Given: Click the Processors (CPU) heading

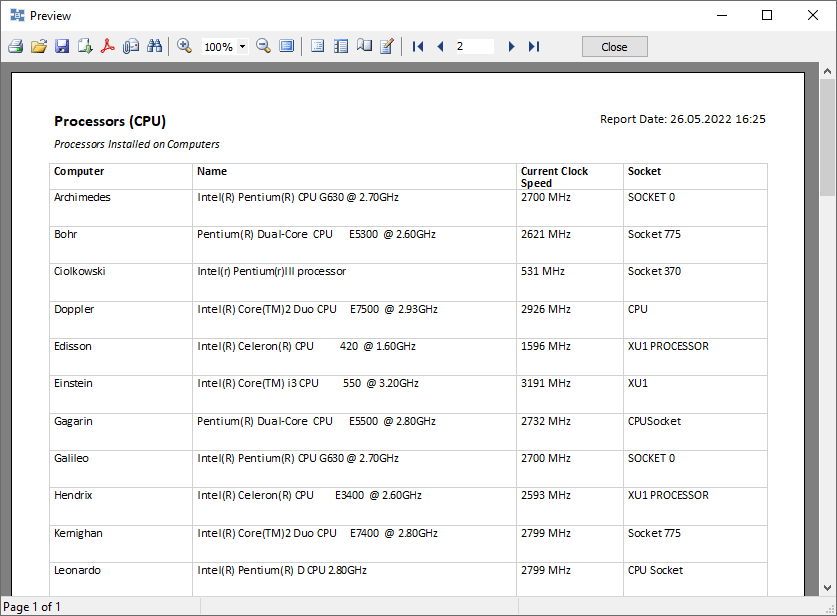Looking at the screenshot, I should 110,121.
